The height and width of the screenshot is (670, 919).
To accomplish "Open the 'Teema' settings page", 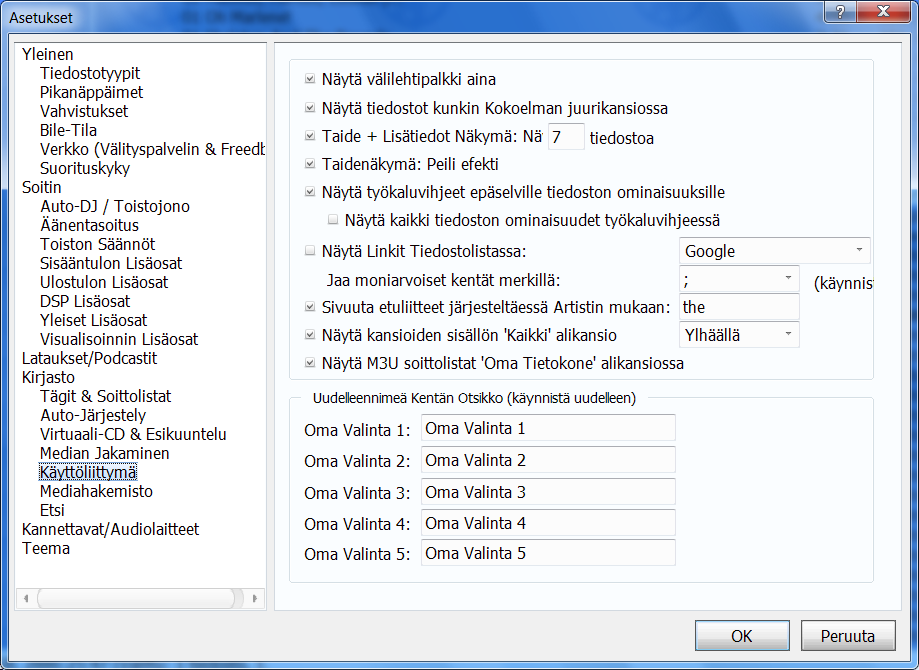I will pyautogui.click(x=46, y=548).
